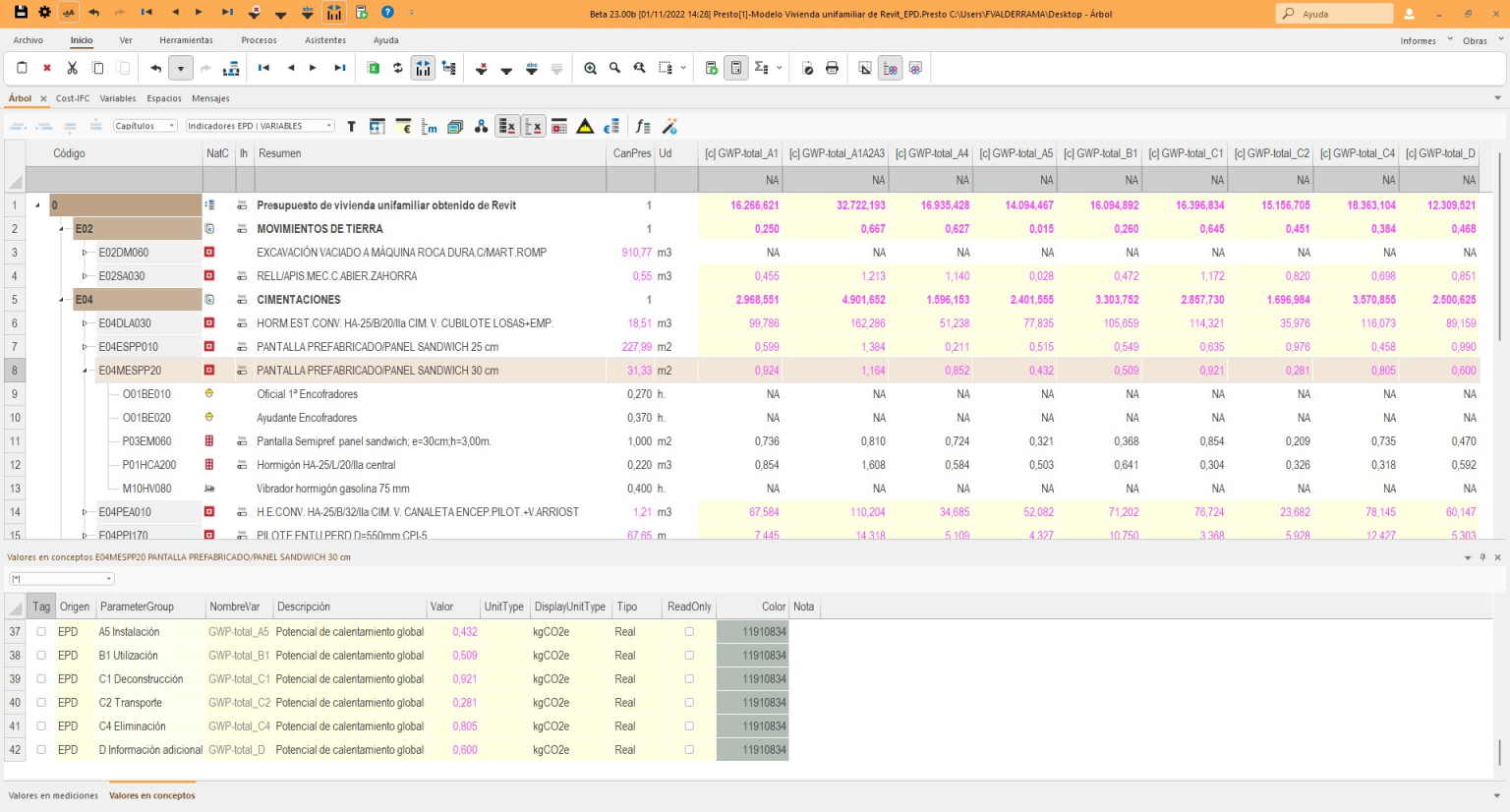The image size is (1510, 812).
Task: Click the magic wand icon
Action: click(x=669, y=126)
